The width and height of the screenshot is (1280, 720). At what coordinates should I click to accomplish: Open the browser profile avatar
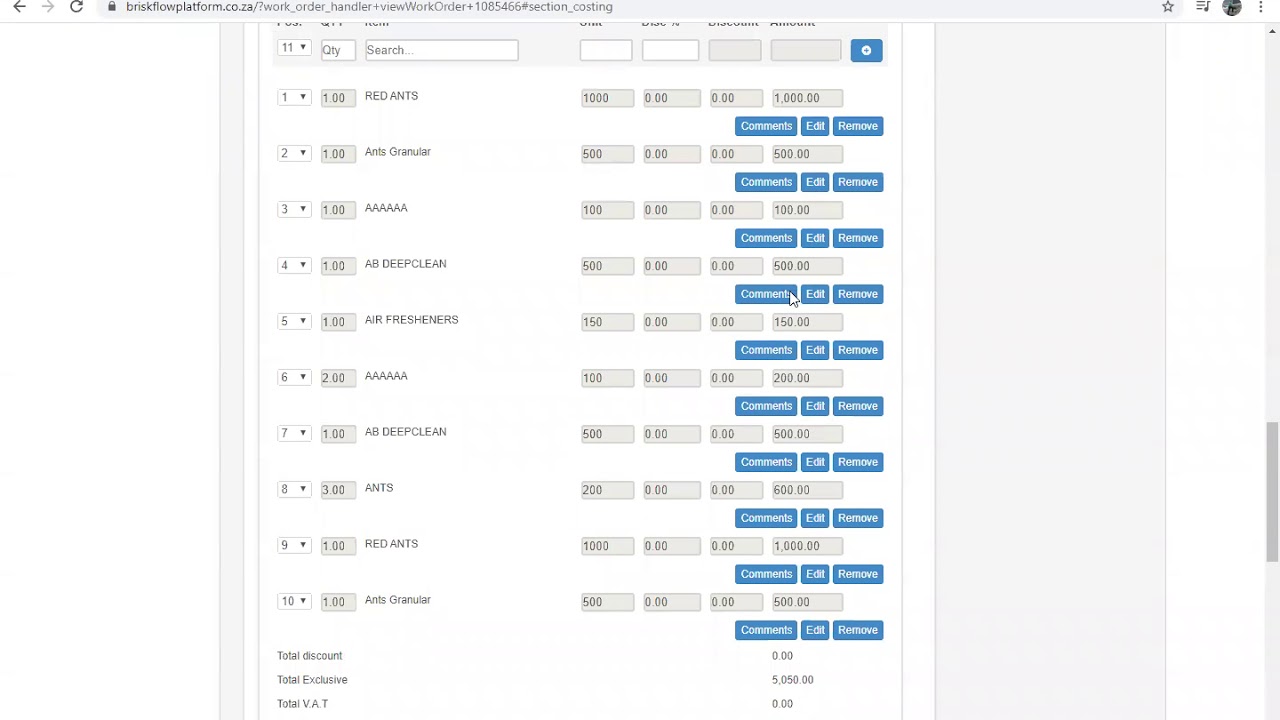(x=1232, y=7)
